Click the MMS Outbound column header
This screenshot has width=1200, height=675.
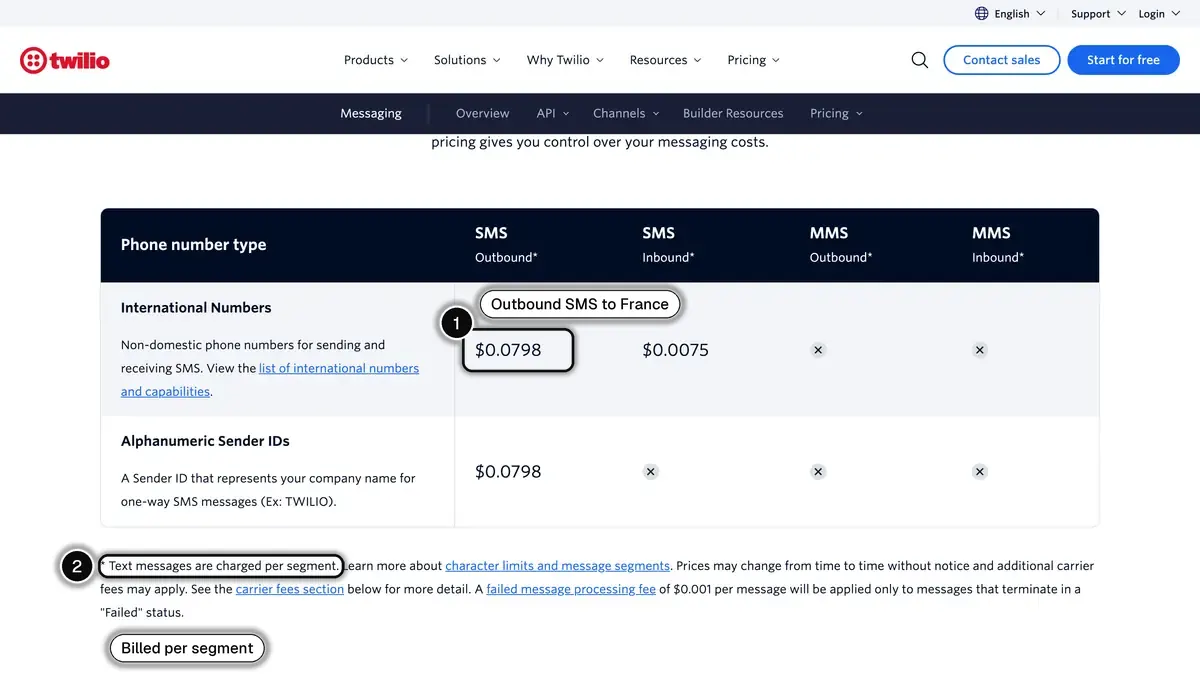pyautogui.click(x=841, y=244)
